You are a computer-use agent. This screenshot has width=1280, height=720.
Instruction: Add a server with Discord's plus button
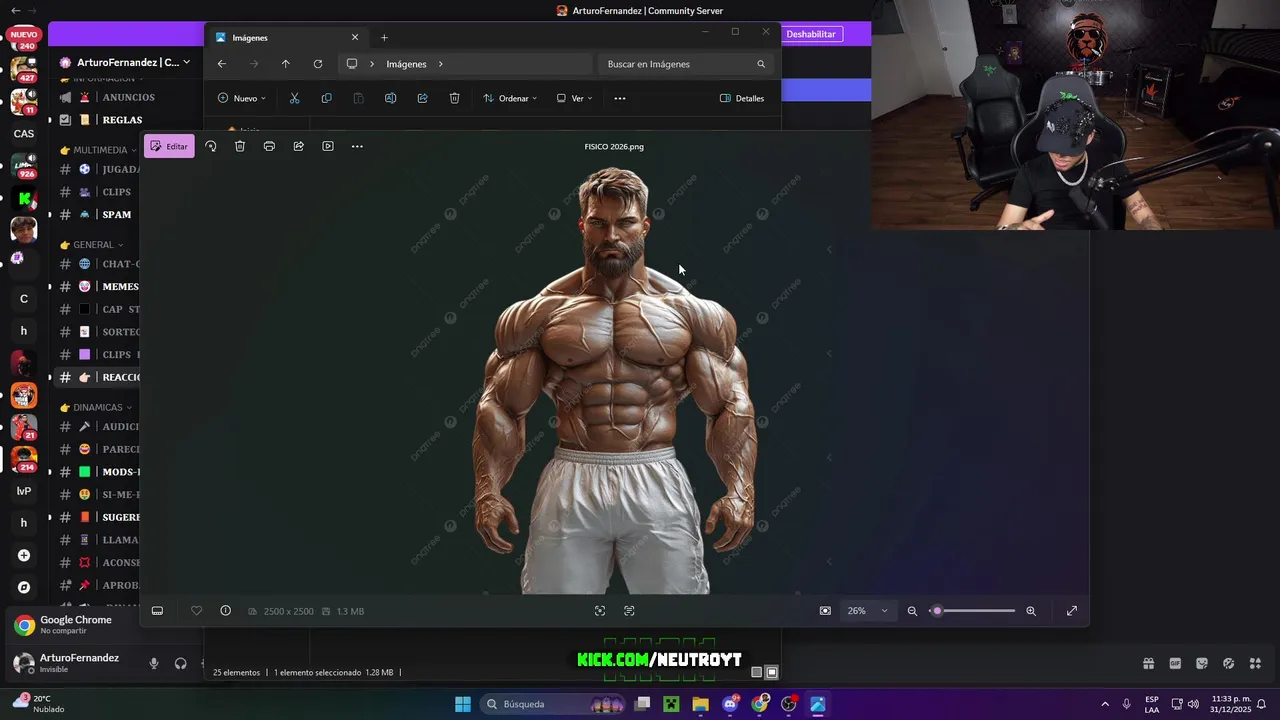coord(24,556)
